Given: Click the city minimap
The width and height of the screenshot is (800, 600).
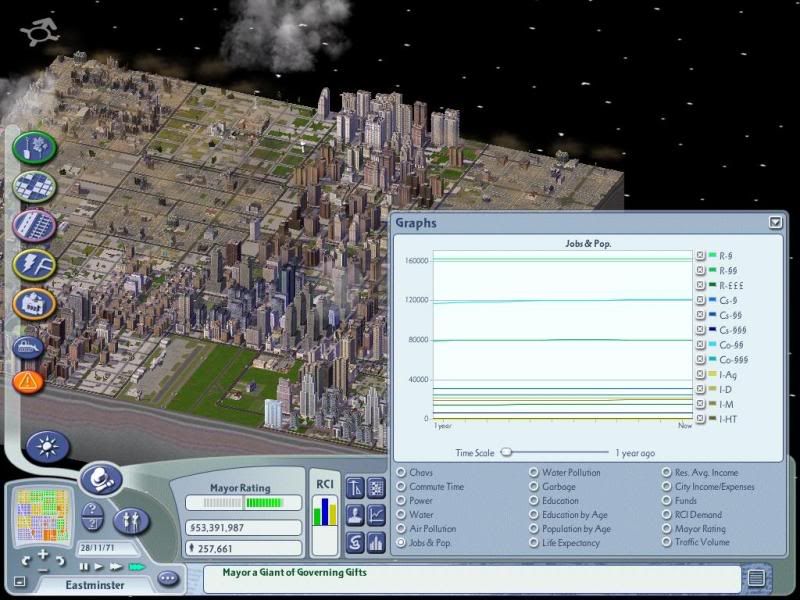Looking at the screenshot, I should point(42,514).
